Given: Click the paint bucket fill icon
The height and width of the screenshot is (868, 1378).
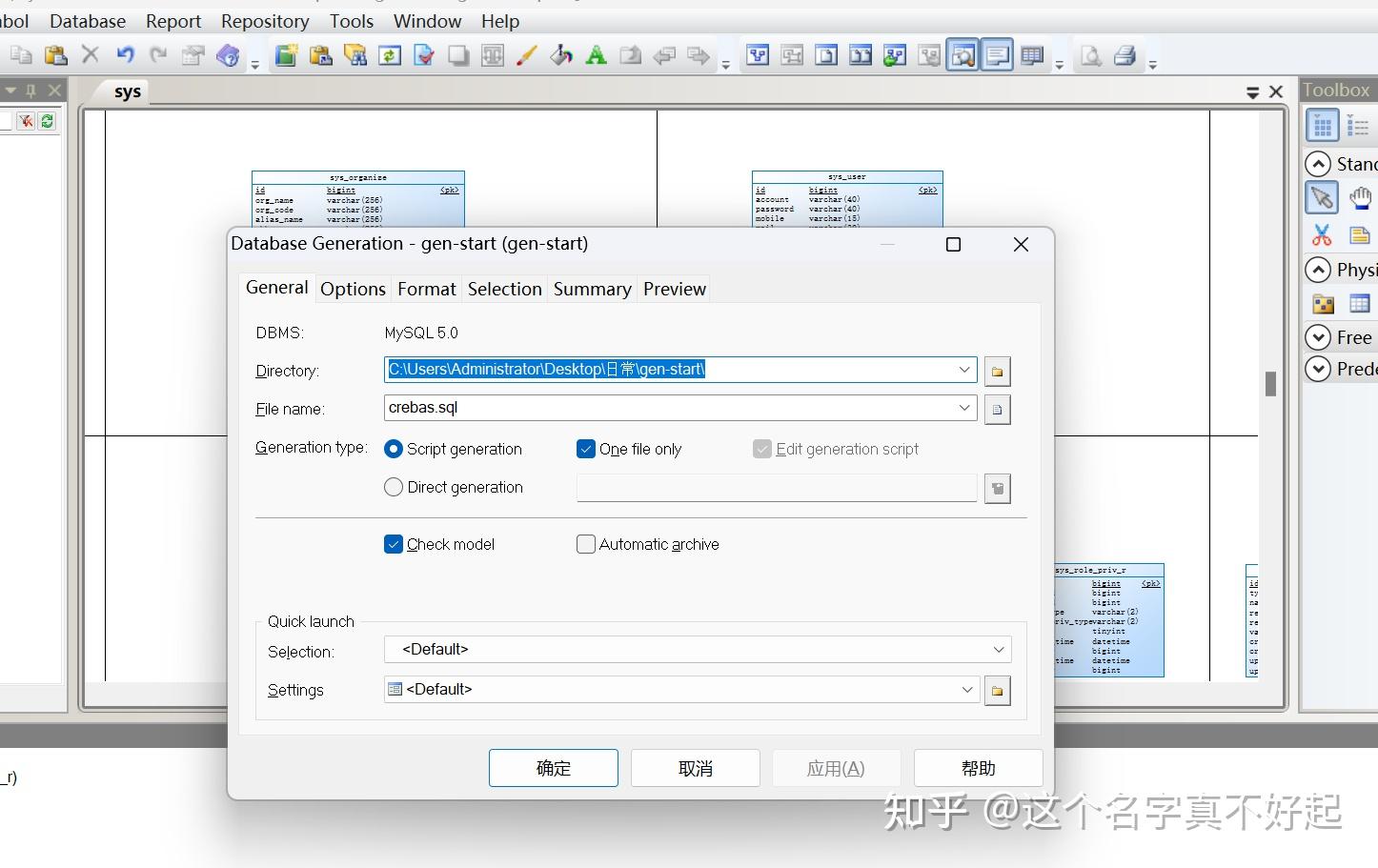Looking at the screenshot, I should (x=561, y=55).
